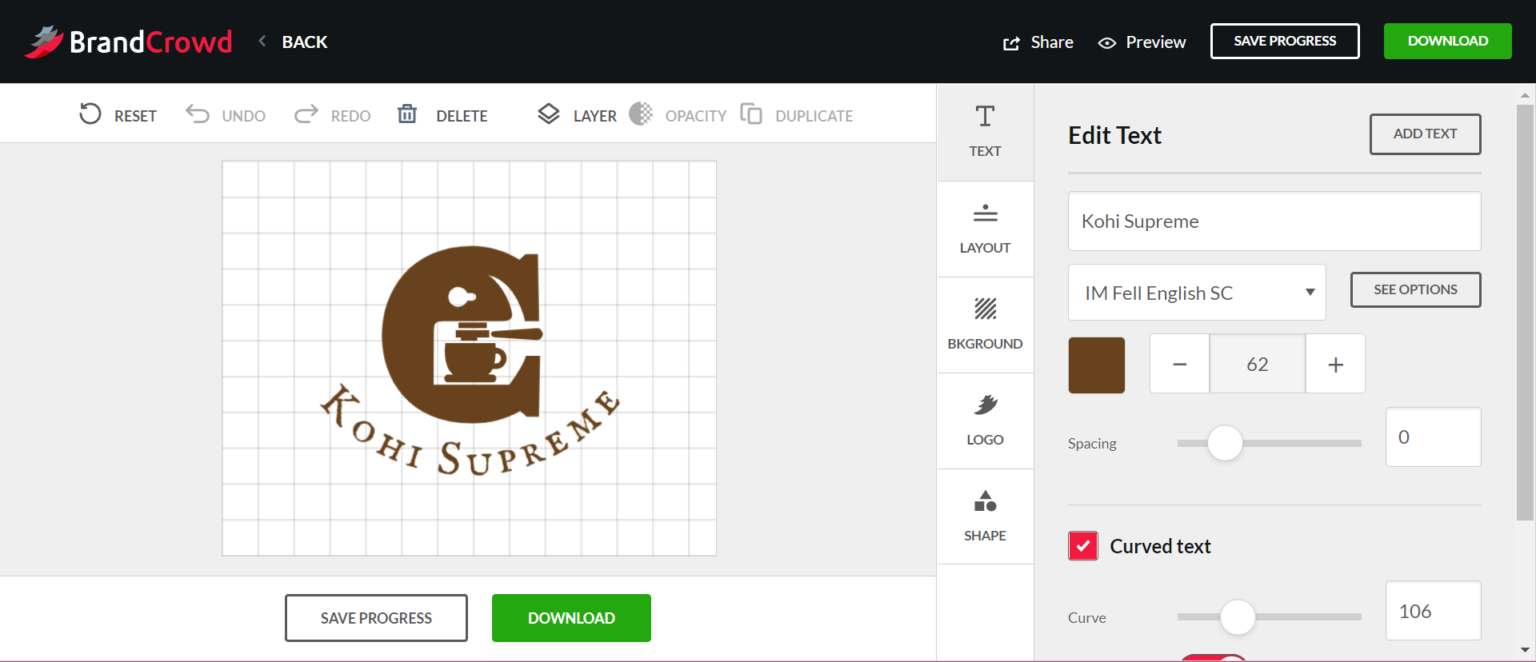Viewport: 1536px width, 662px height.
Task: Click the green DOWNLOAD button
Action: [x=1447, y=41]
